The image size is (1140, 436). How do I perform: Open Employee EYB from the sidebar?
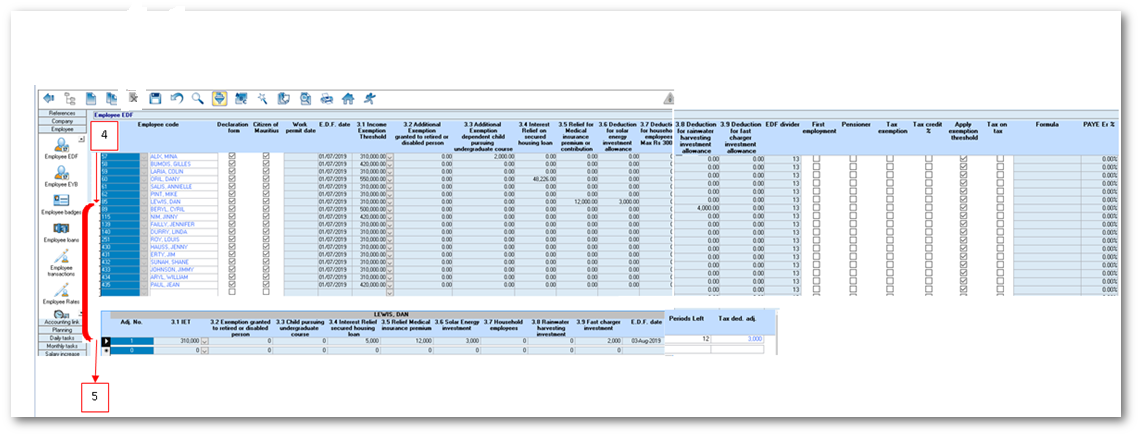62,179
